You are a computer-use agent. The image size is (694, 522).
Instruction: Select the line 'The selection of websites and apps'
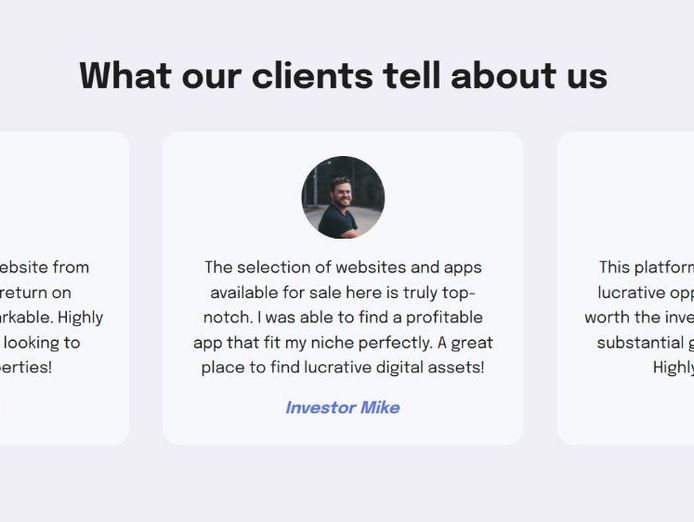coord(343,267)
